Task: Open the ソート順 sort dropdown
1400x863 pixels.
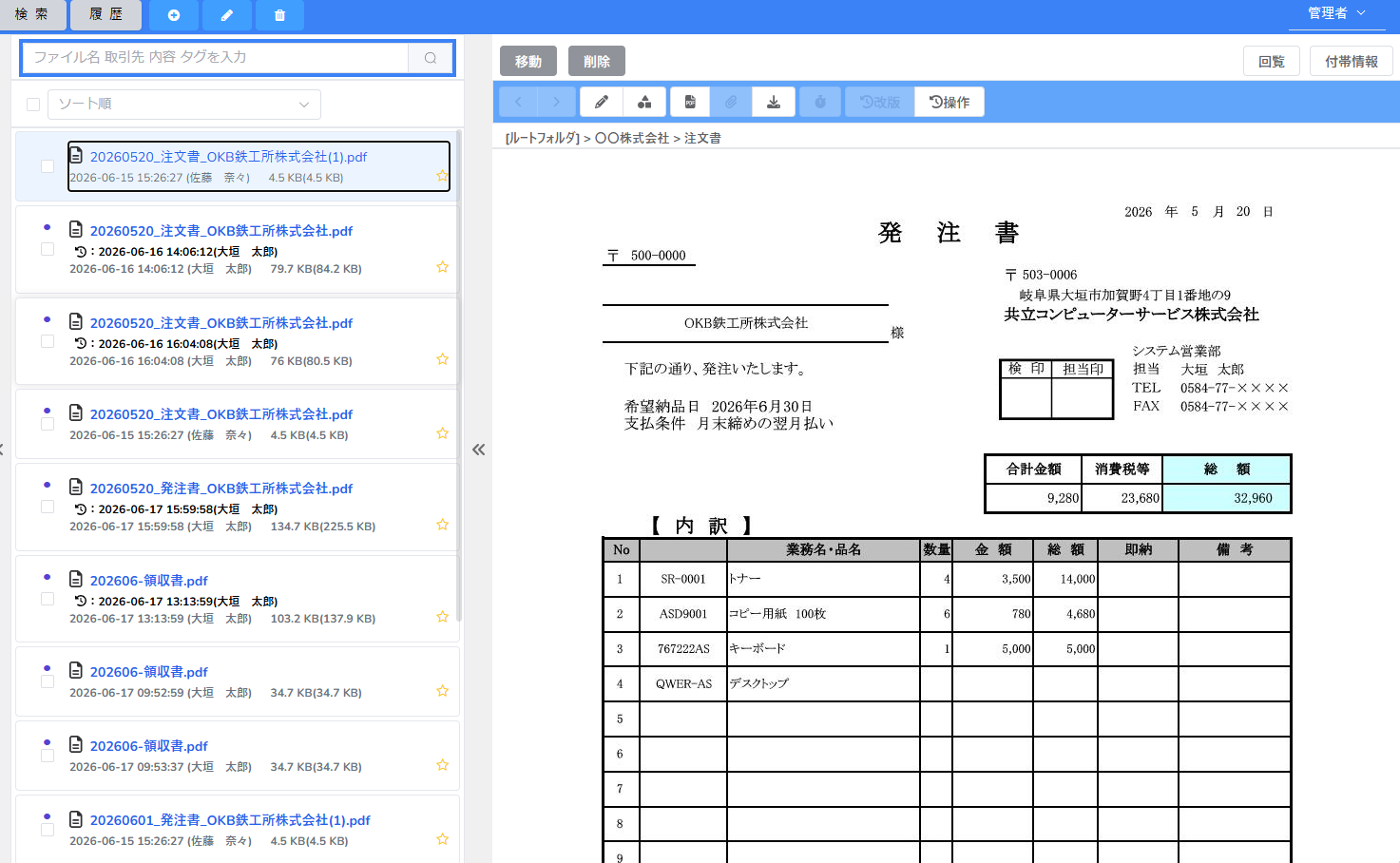Action: click(183, 104)
